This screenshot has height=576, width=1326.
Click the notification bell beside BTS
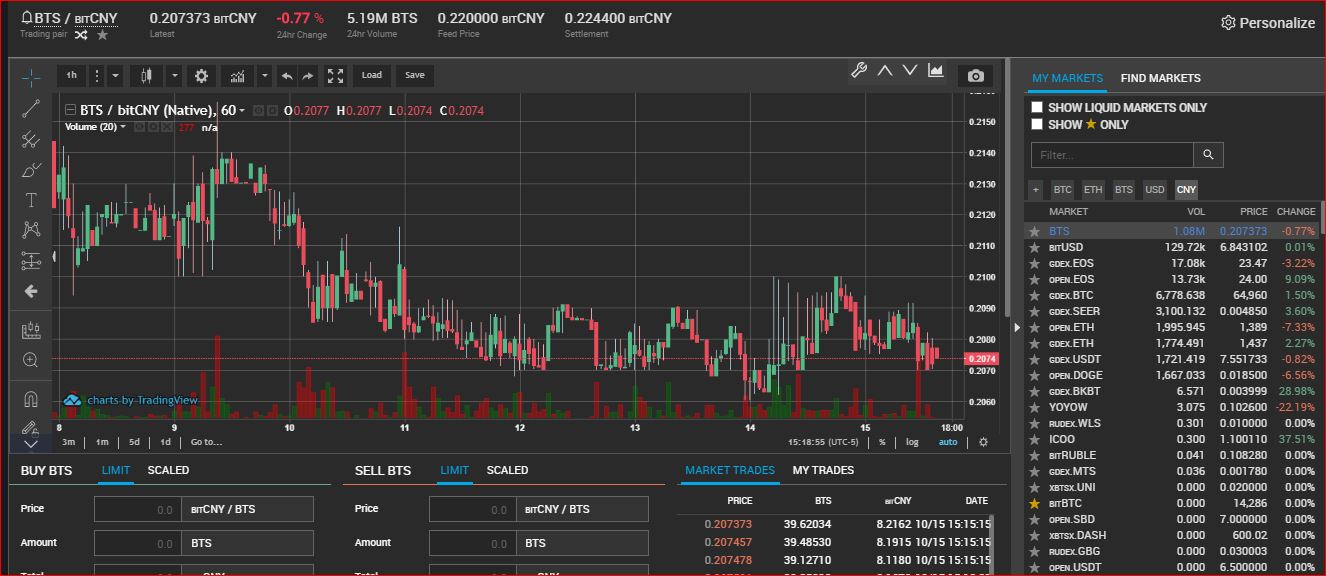[x=27, y=18]
